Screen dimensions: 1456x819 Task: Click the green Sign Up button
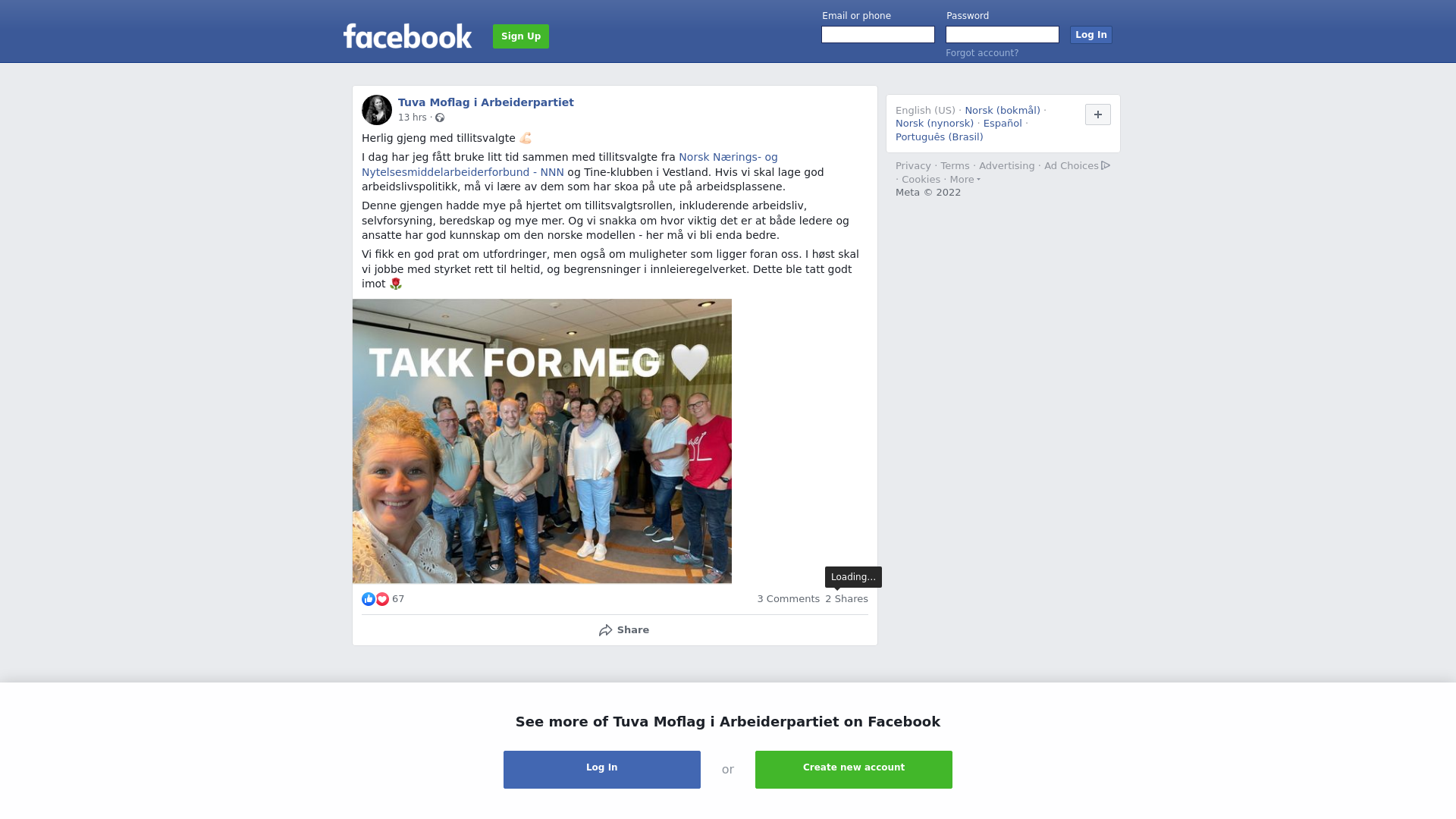coord(521,36)
